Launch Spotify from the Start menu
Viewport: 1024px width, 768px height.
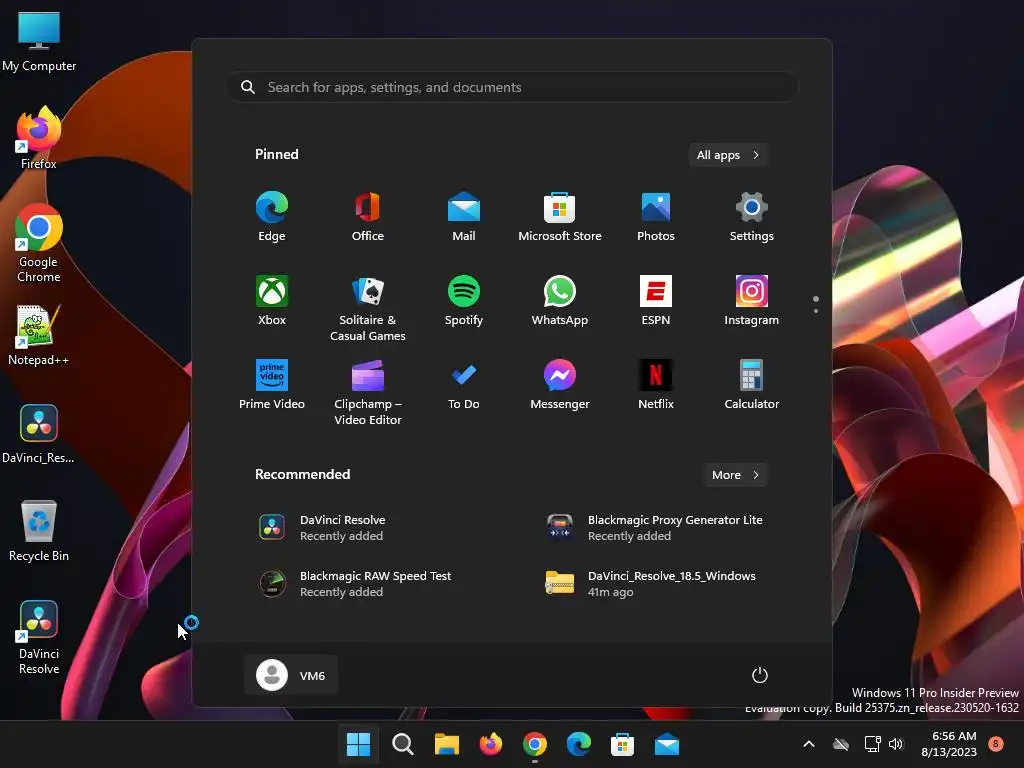464,301
